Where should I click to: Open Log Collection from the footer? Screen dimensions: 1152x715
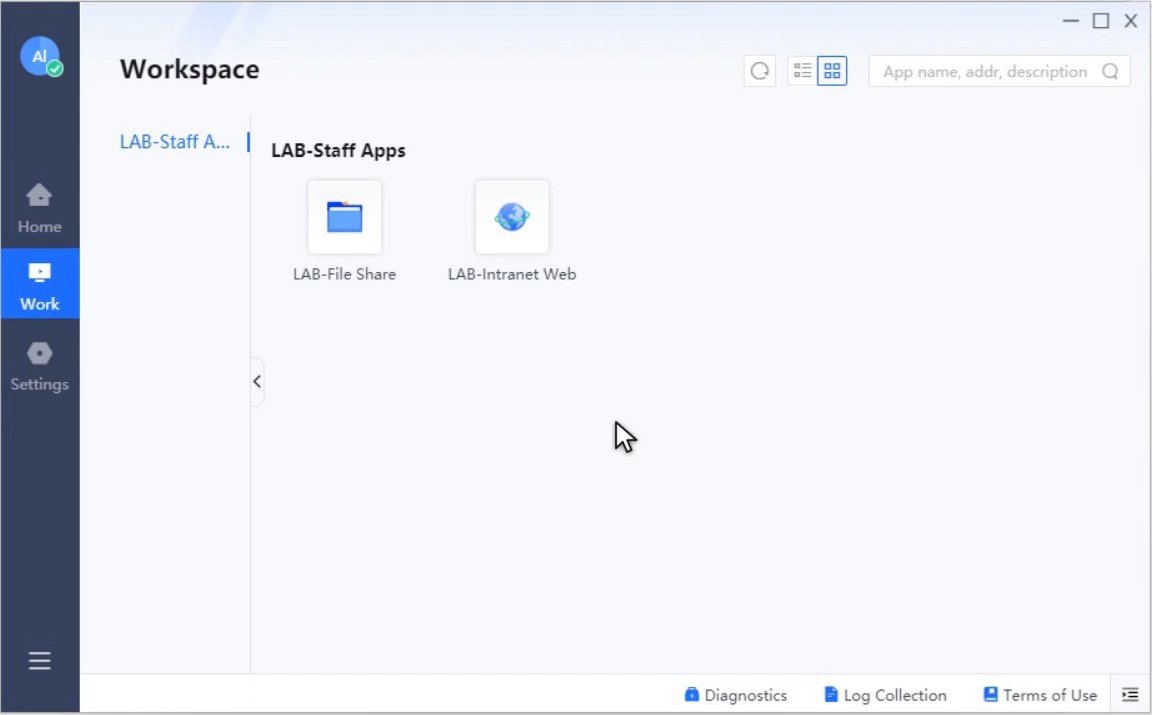885,695
